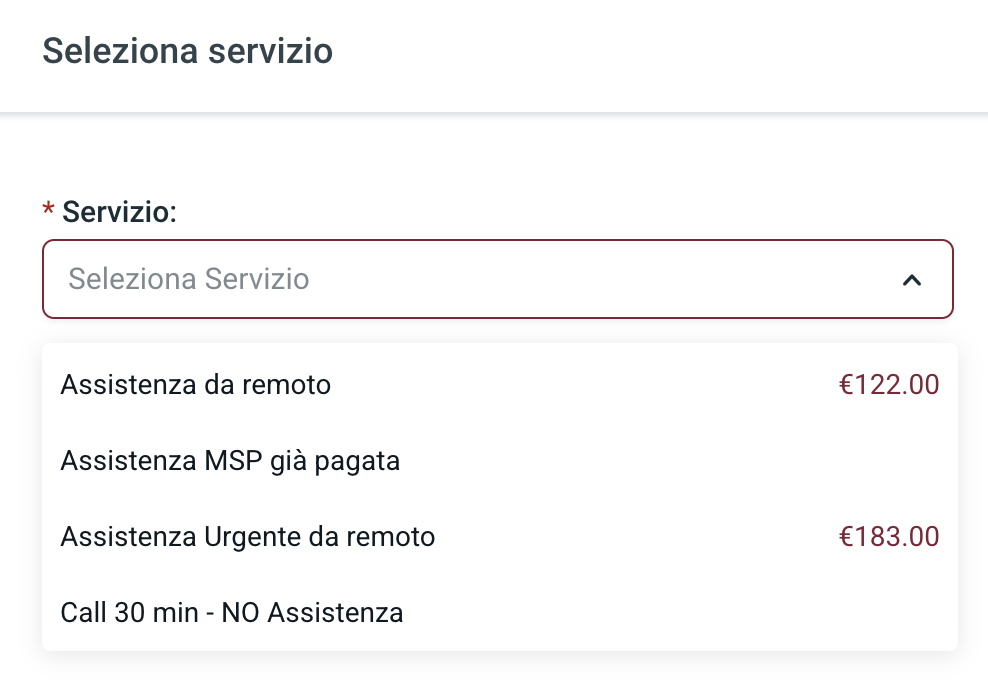988x698 pixels.
Task: Collapse the Servizio dropdown using the chevron arrow
Action: [x=911, y=280]
